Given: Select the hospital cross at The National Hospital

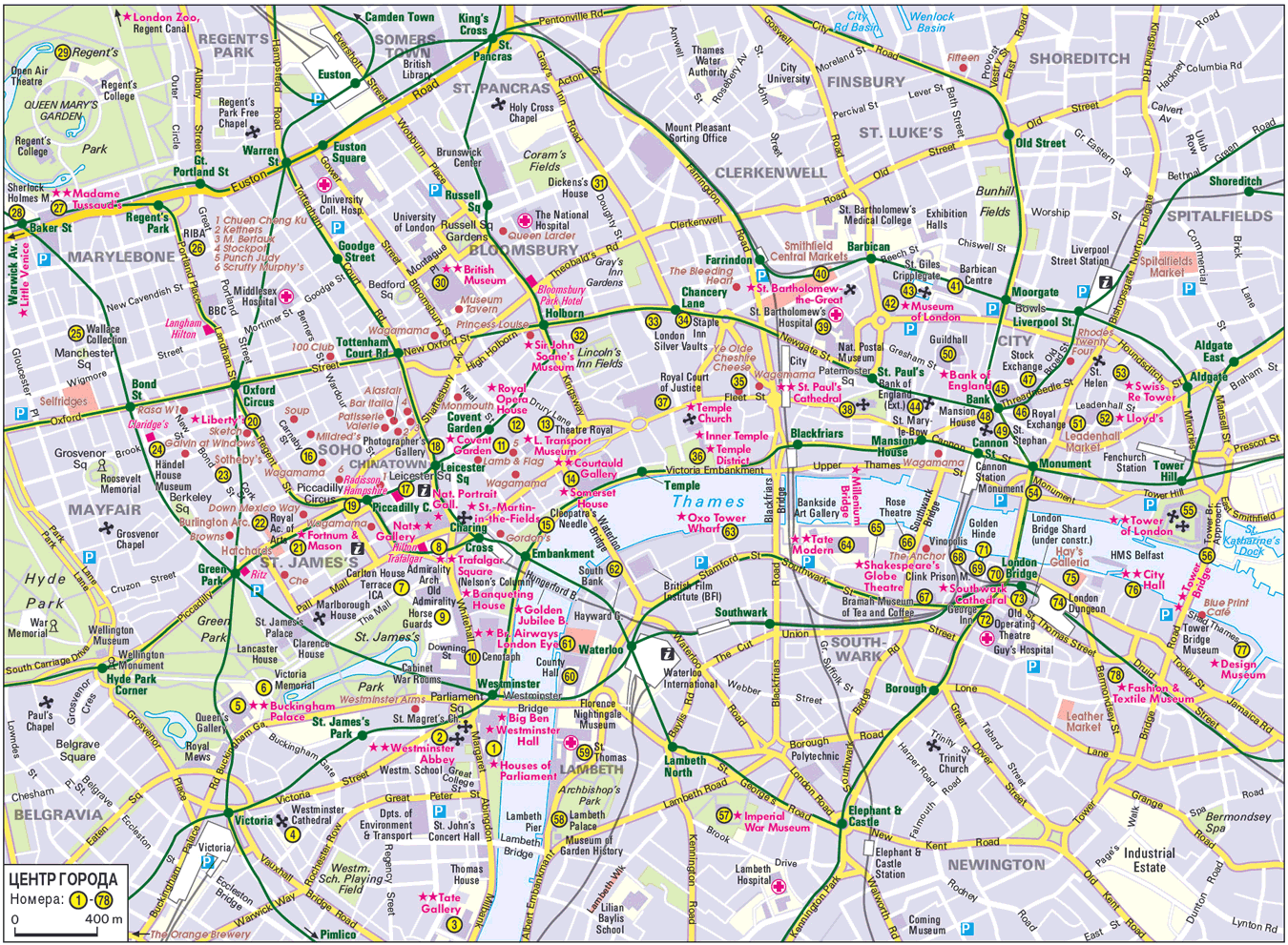Looking at the screenshot, I should [524, 221].
